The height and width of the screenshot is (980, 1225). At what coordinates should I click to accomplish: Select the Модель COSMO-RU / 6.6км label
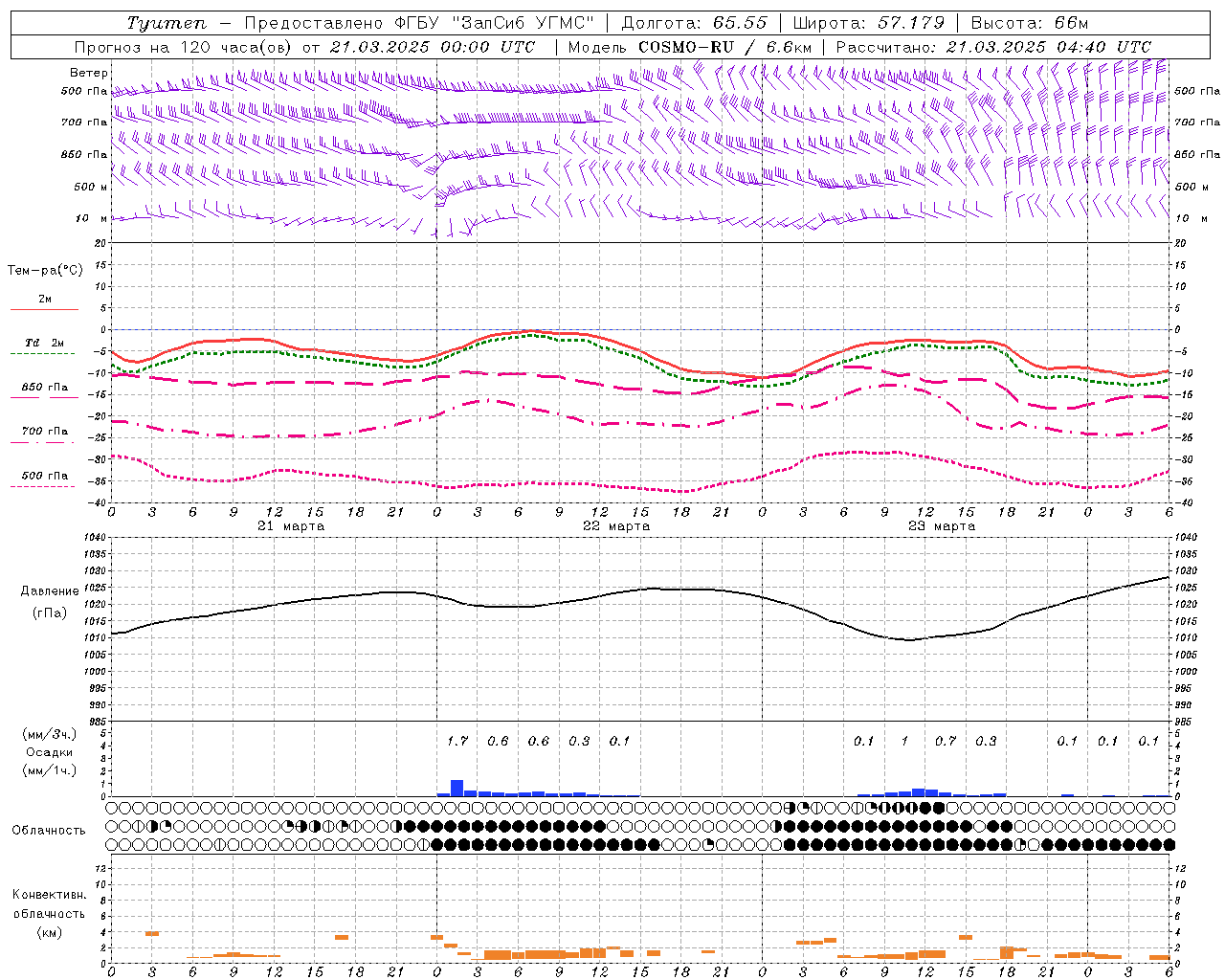point(690,46)
